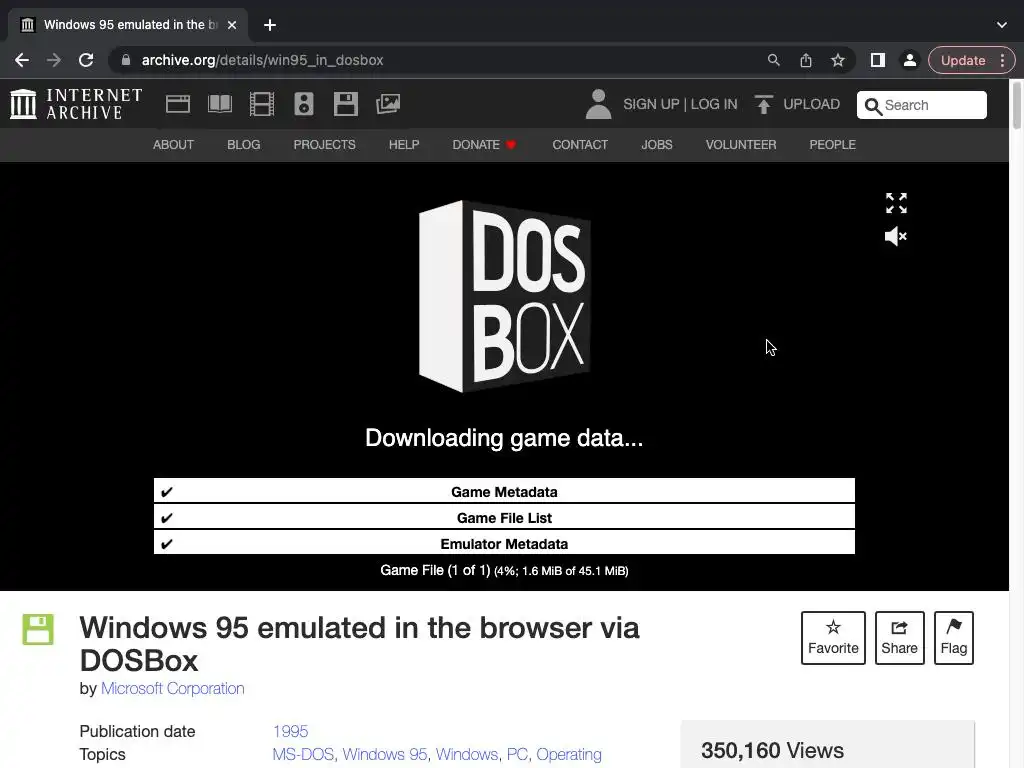Screen dimensions: 1024x768
Task: Click UPLOAD text link
Action: click(811, 104)
